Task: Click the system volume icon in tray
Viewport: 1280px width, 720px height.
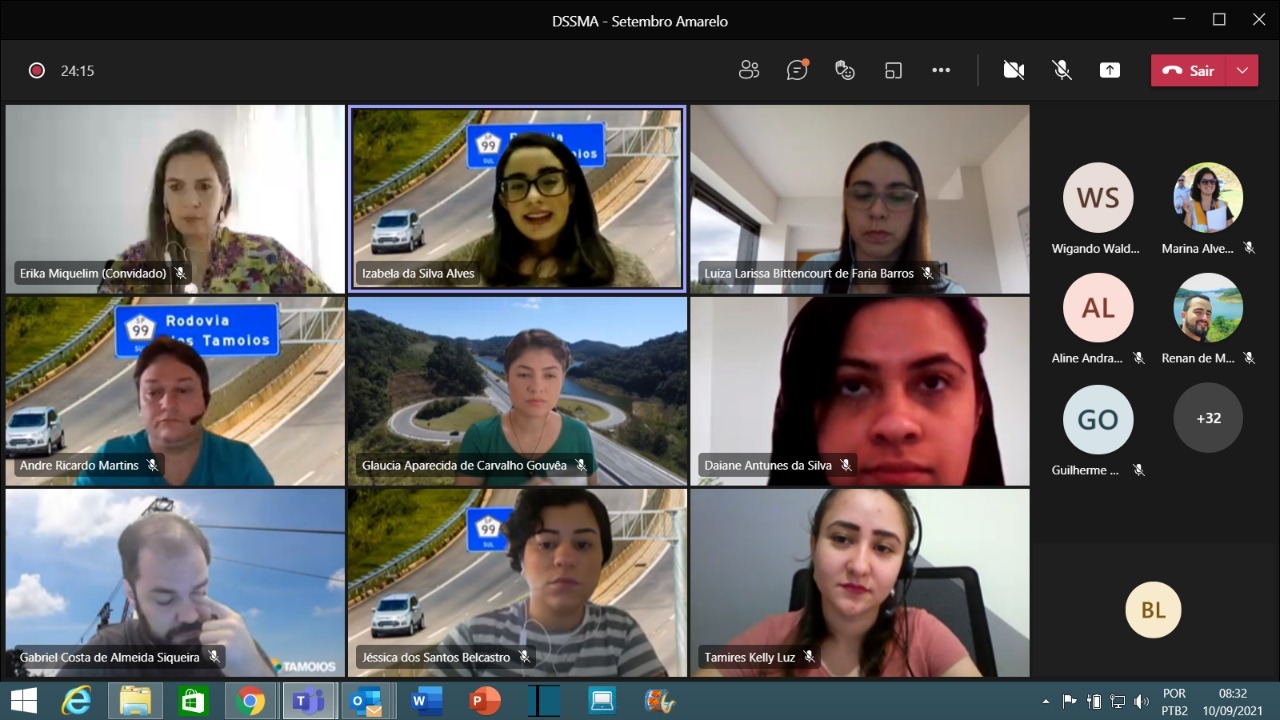Action: [1141, 701]
